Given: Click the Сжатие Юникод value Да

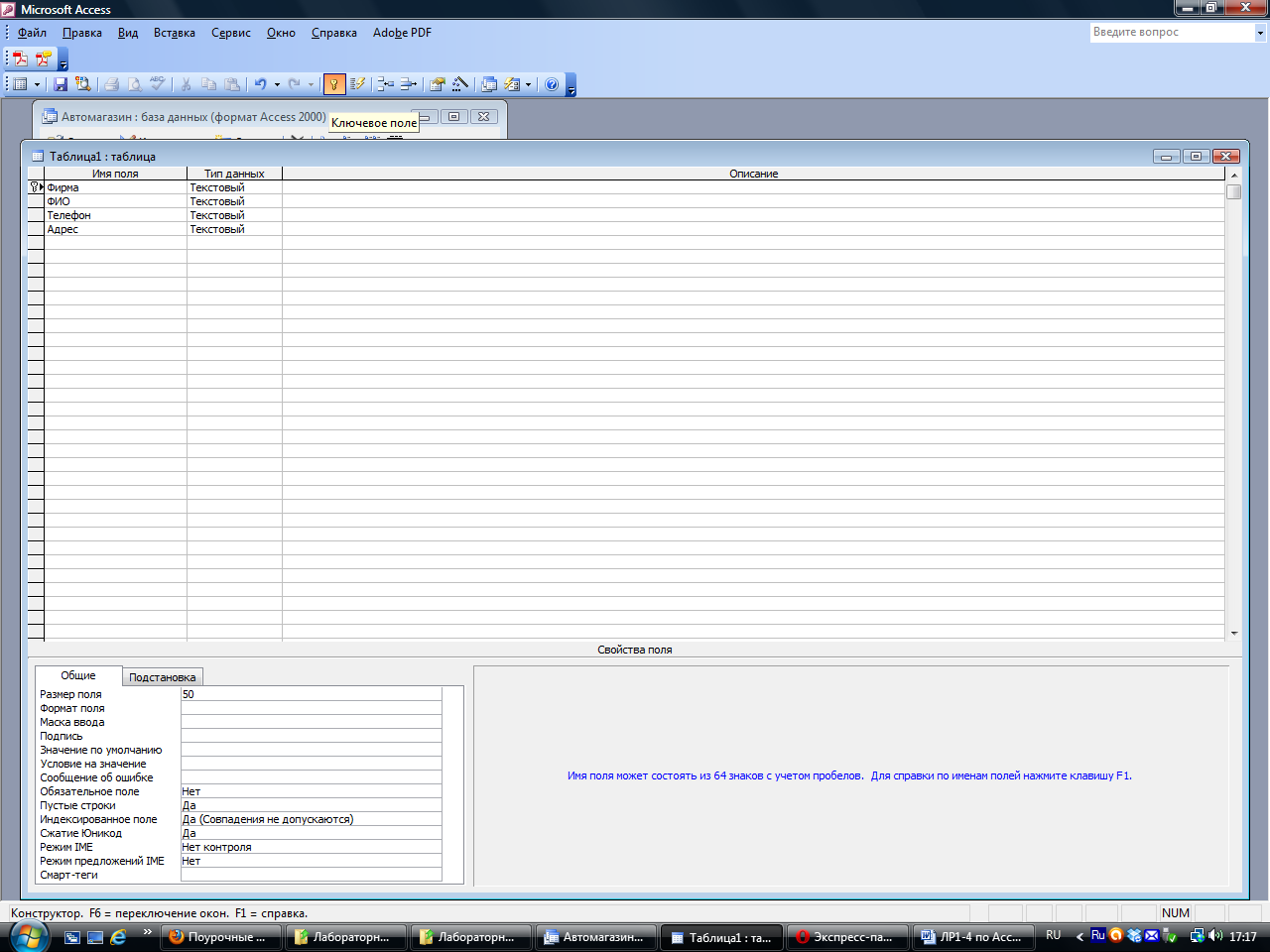Looking at the screenshot, I should 311,833.
